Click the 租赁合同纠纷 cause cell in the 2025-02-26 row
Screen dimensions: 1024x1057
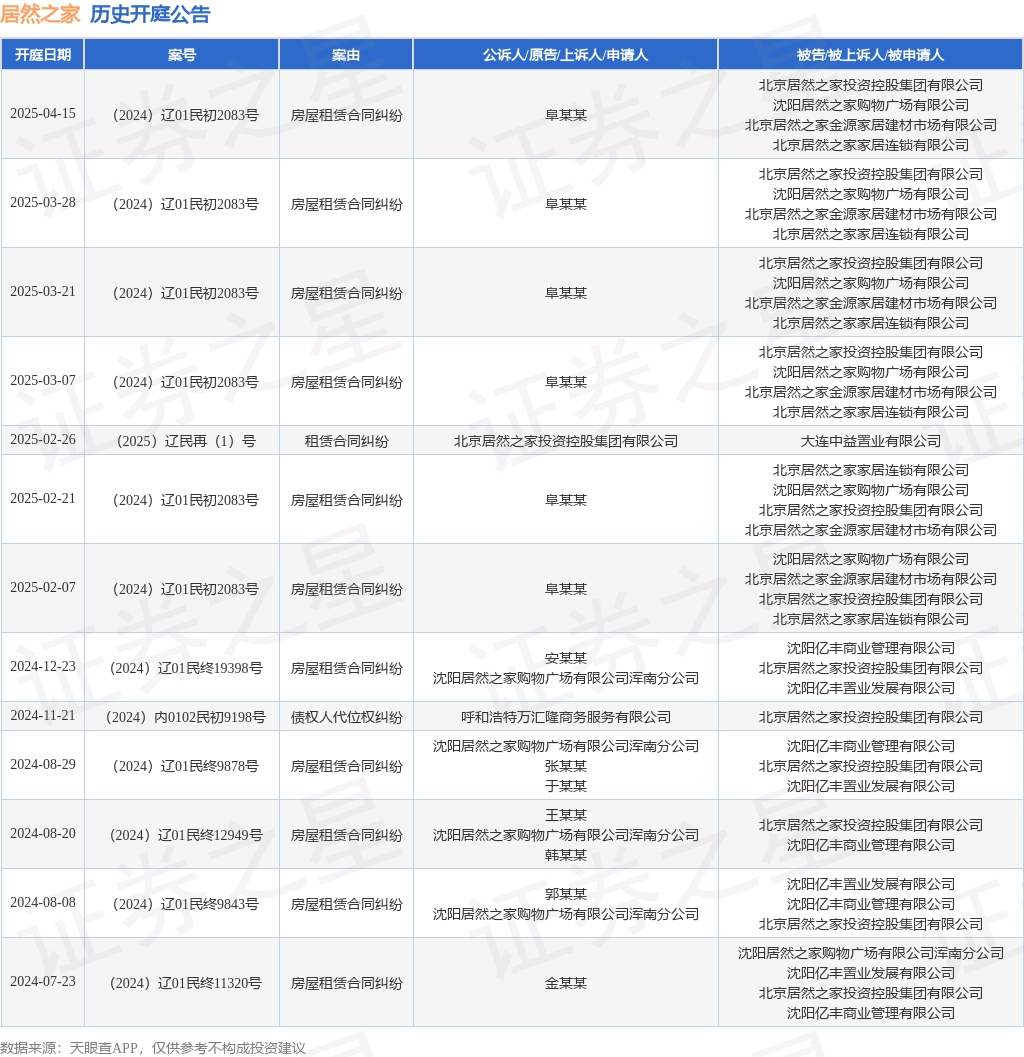click(x=347, y=441)
